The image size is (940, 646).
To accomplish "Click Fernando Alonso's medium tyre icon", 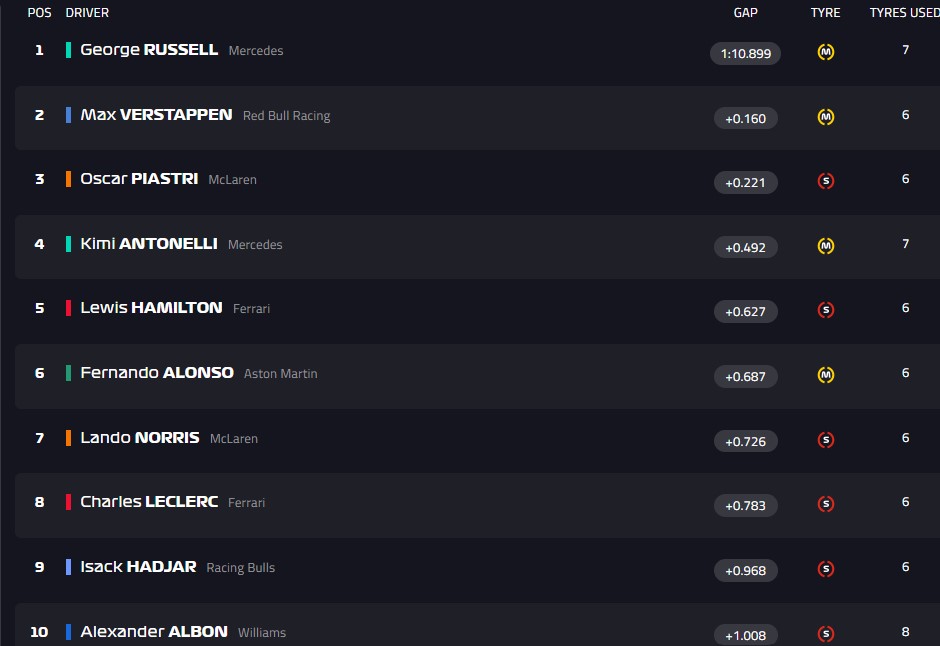I will tap(826, 375).
